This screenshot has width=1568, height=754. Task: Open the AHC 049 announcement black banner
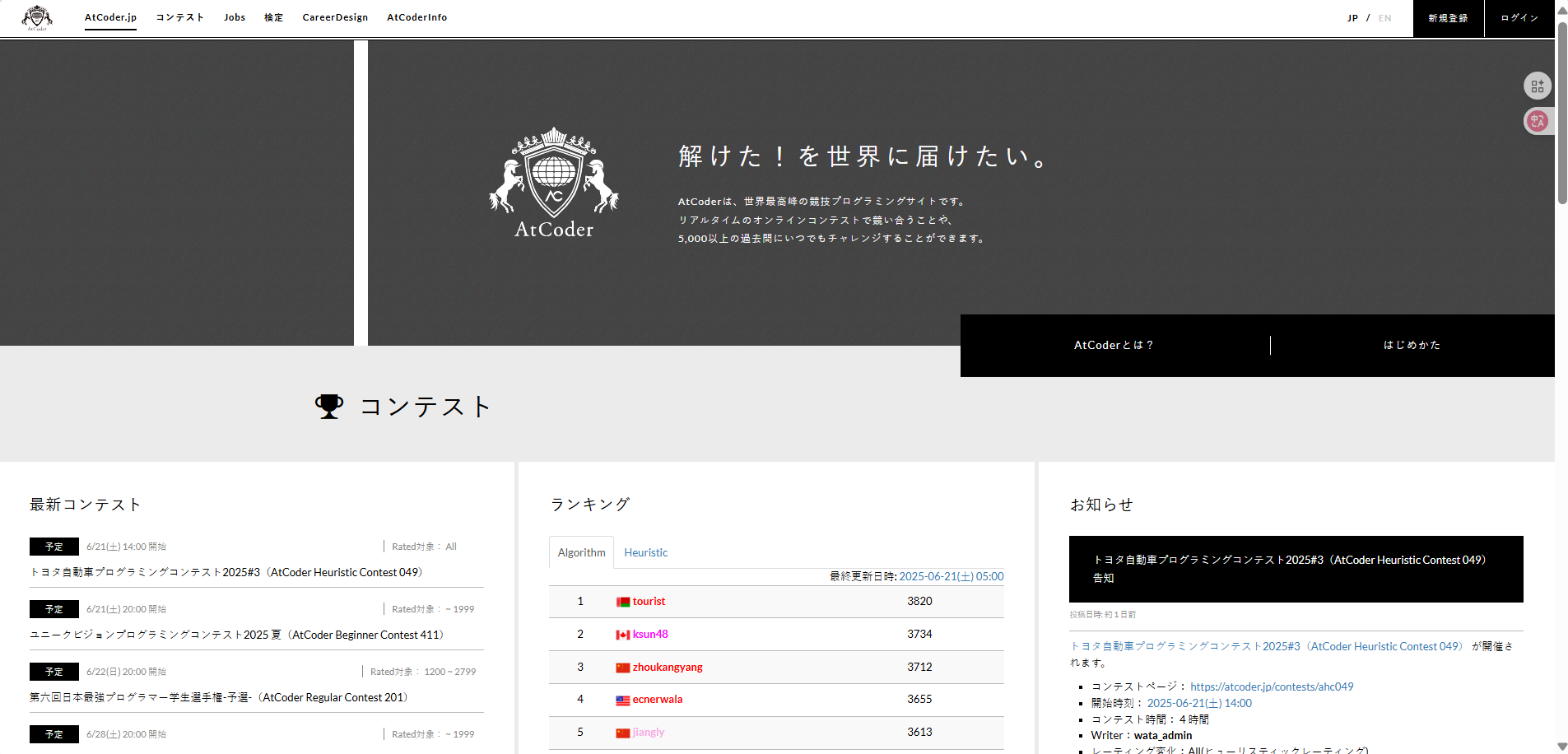click(1296, 569)
